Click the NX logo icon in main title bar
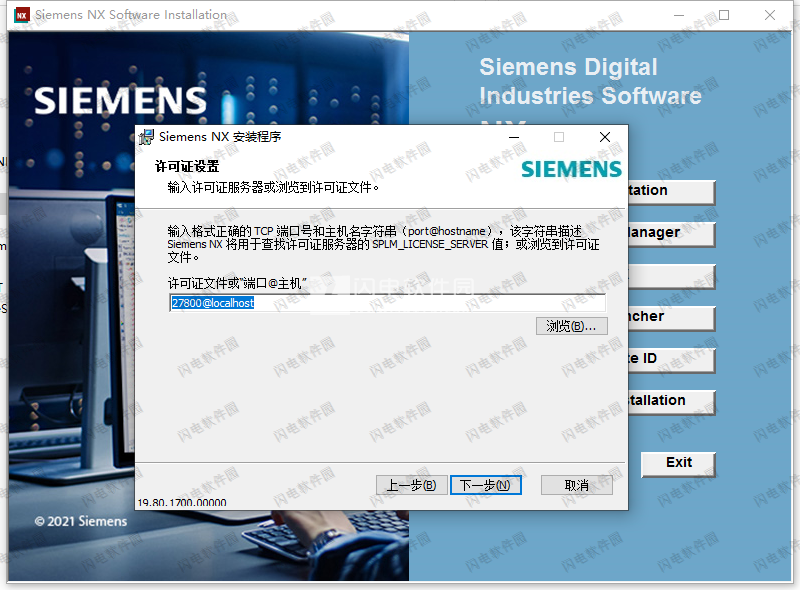This screenshot has width=800, height=590. [x=22, y=15]
